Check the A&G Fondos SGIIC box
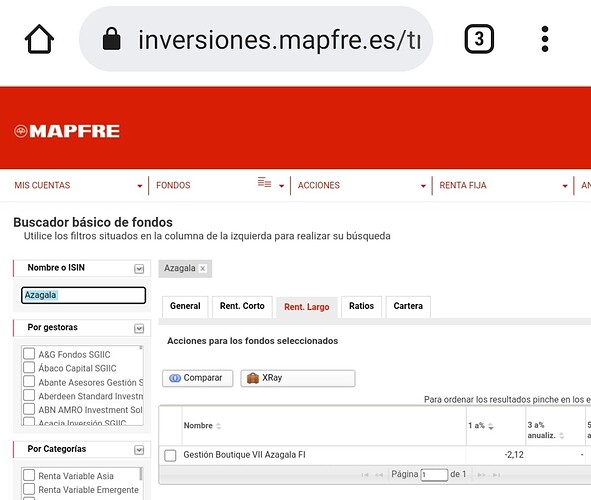 pos(29,354)
